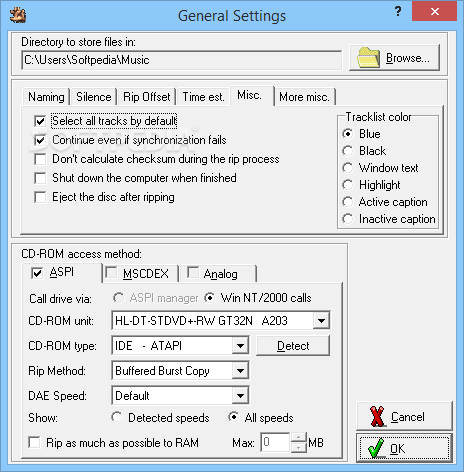Select All speeds radio option
The height and width of the screenshot is (472, 464).
(x=233, y=417)
